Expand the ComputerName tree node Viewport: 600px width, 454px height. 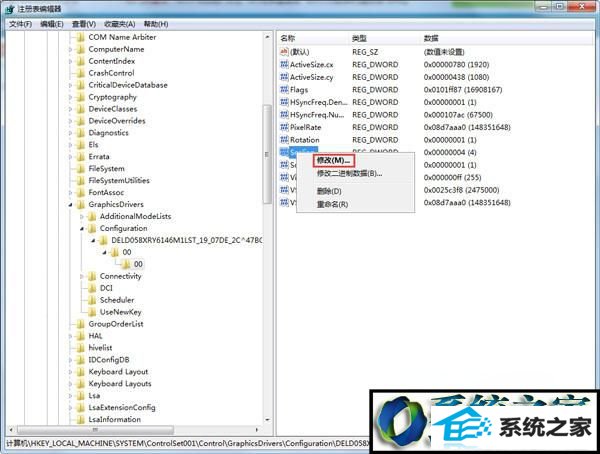coord(70,49)
